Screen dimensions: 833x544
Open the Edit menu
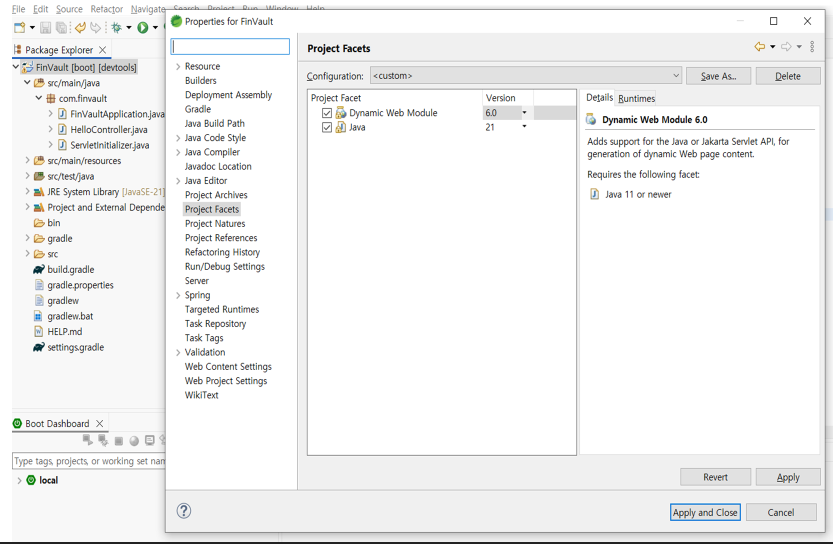pos(40,9)
